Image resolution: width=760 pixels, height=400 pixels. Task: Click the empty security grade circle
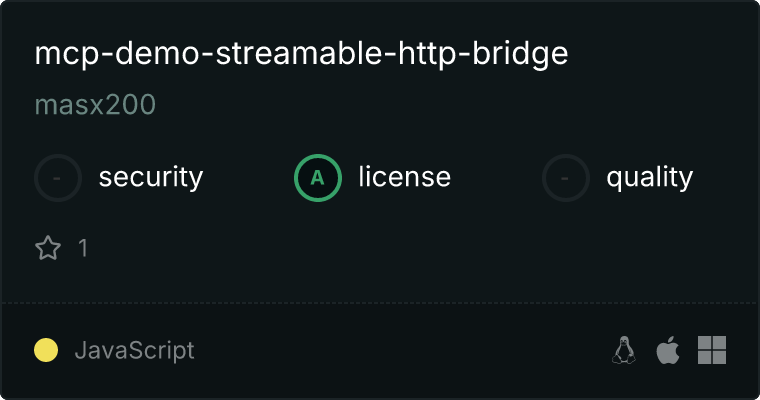(x=58, y=178)
